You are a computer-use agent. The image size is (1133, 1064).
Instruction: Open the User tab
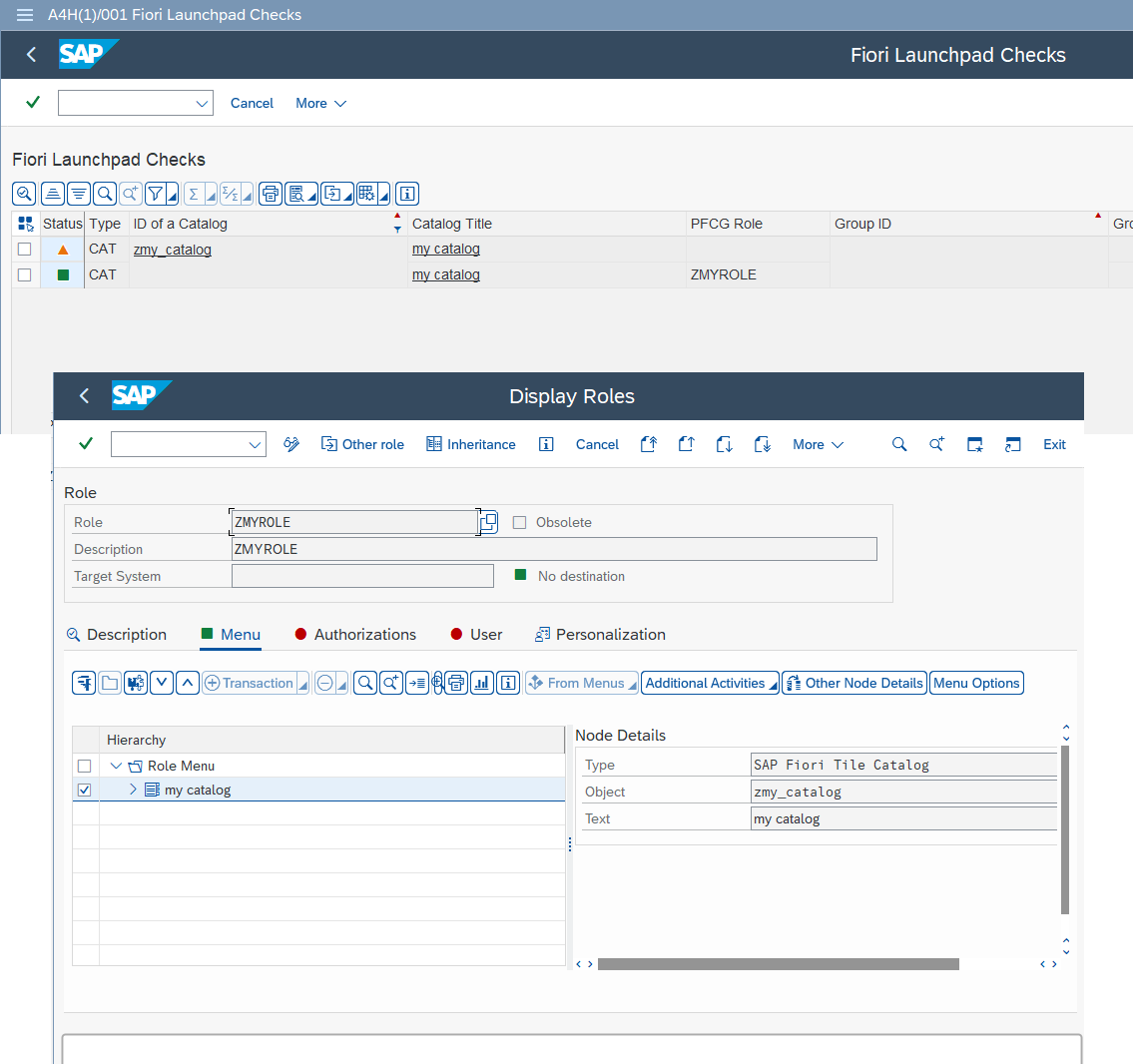pos(476,634)
